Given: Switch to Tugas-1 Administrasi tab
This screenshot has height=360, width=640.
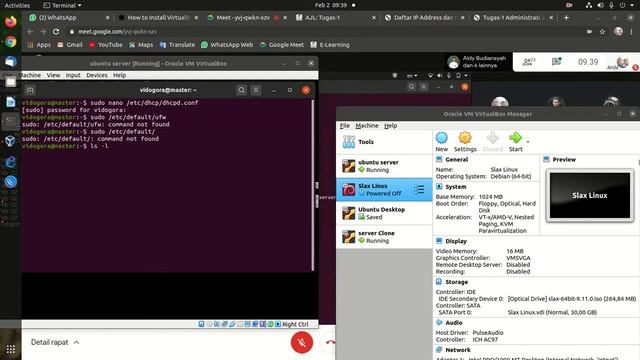Looking at the screenshot, I should (513, 18).
